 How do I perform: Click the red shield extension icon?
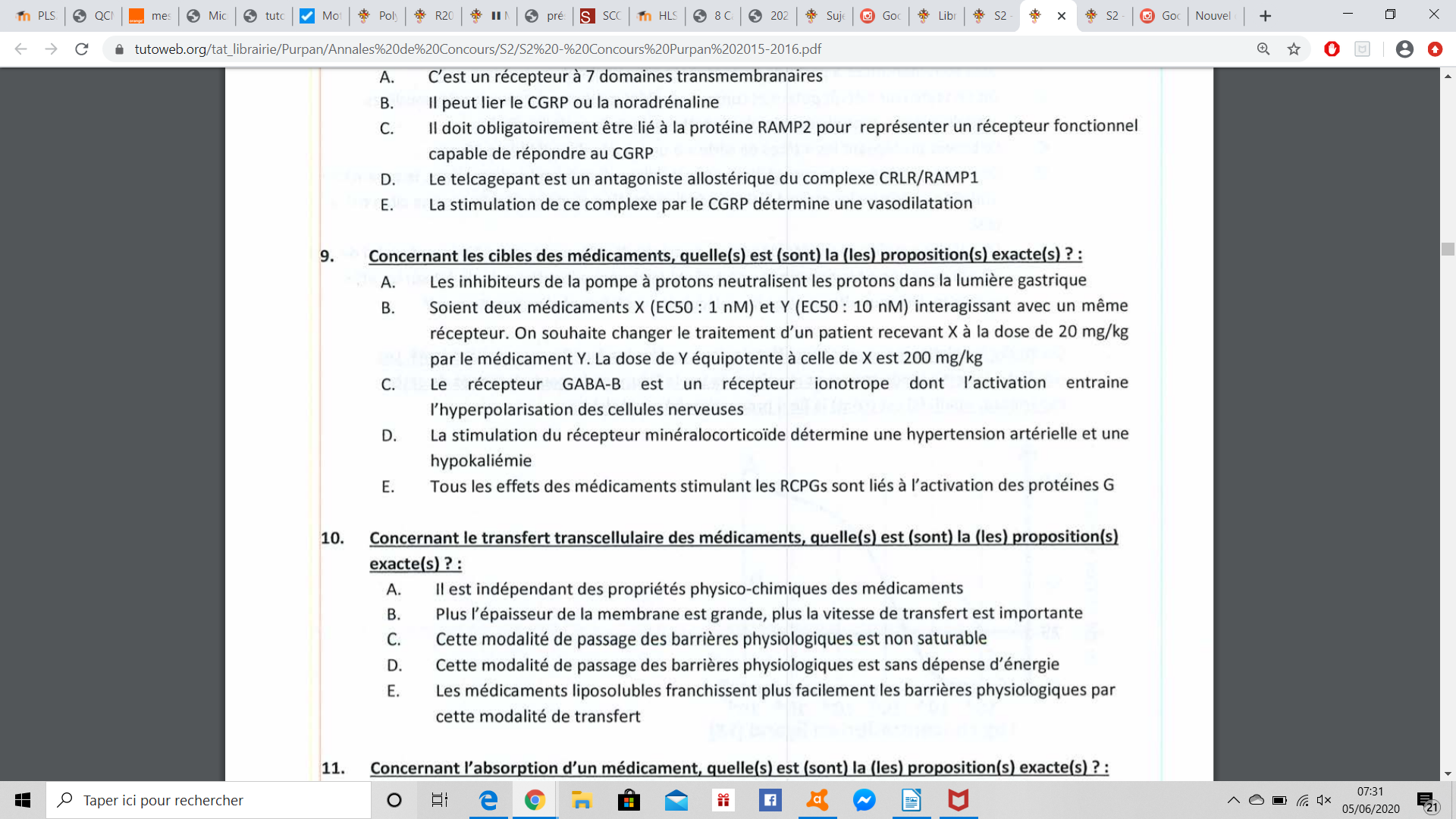1332,49
